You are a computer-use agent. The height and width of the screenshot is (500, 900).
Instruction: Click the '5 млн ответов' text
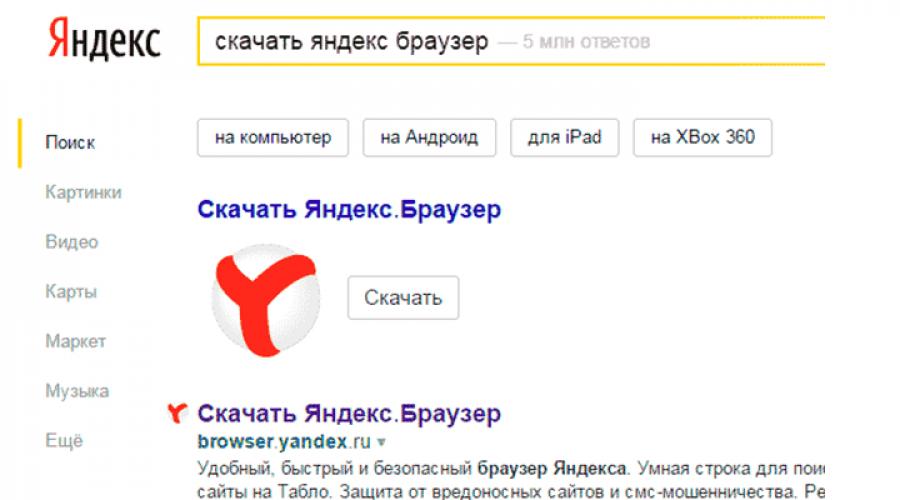click(586, 42)
